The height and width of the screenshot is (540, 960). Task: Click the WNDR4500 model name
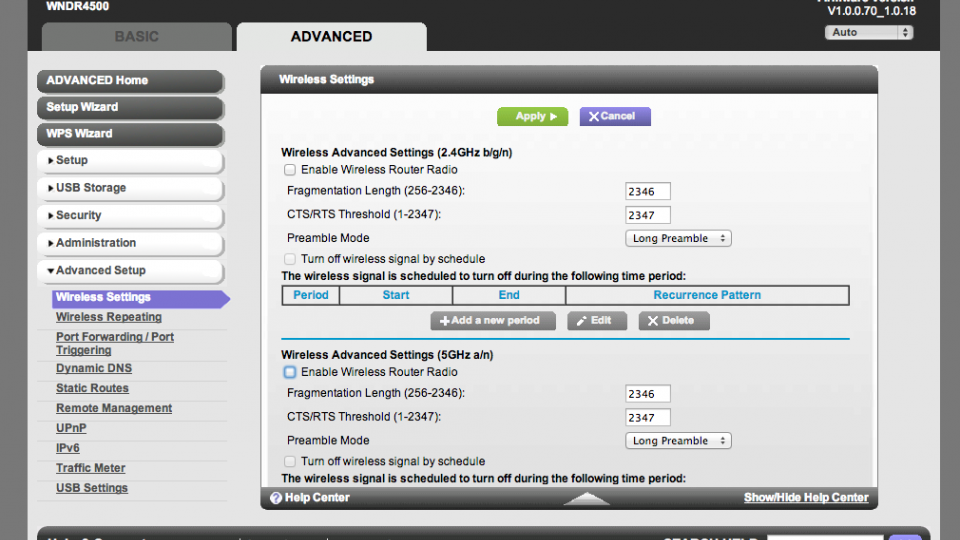tap(78, 7)
